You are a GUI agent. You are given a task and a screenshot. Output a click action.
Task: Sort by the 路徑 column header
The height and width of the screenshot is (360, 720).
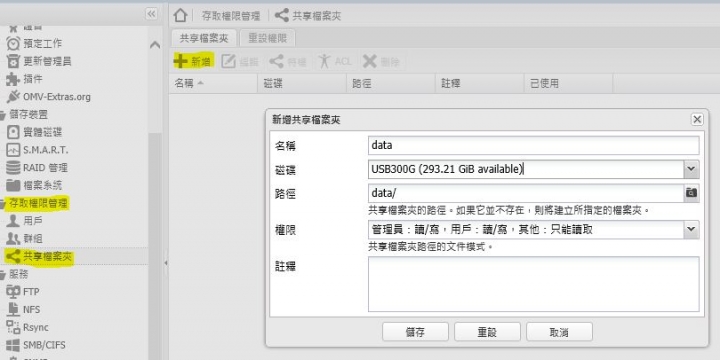coord(391,84)
